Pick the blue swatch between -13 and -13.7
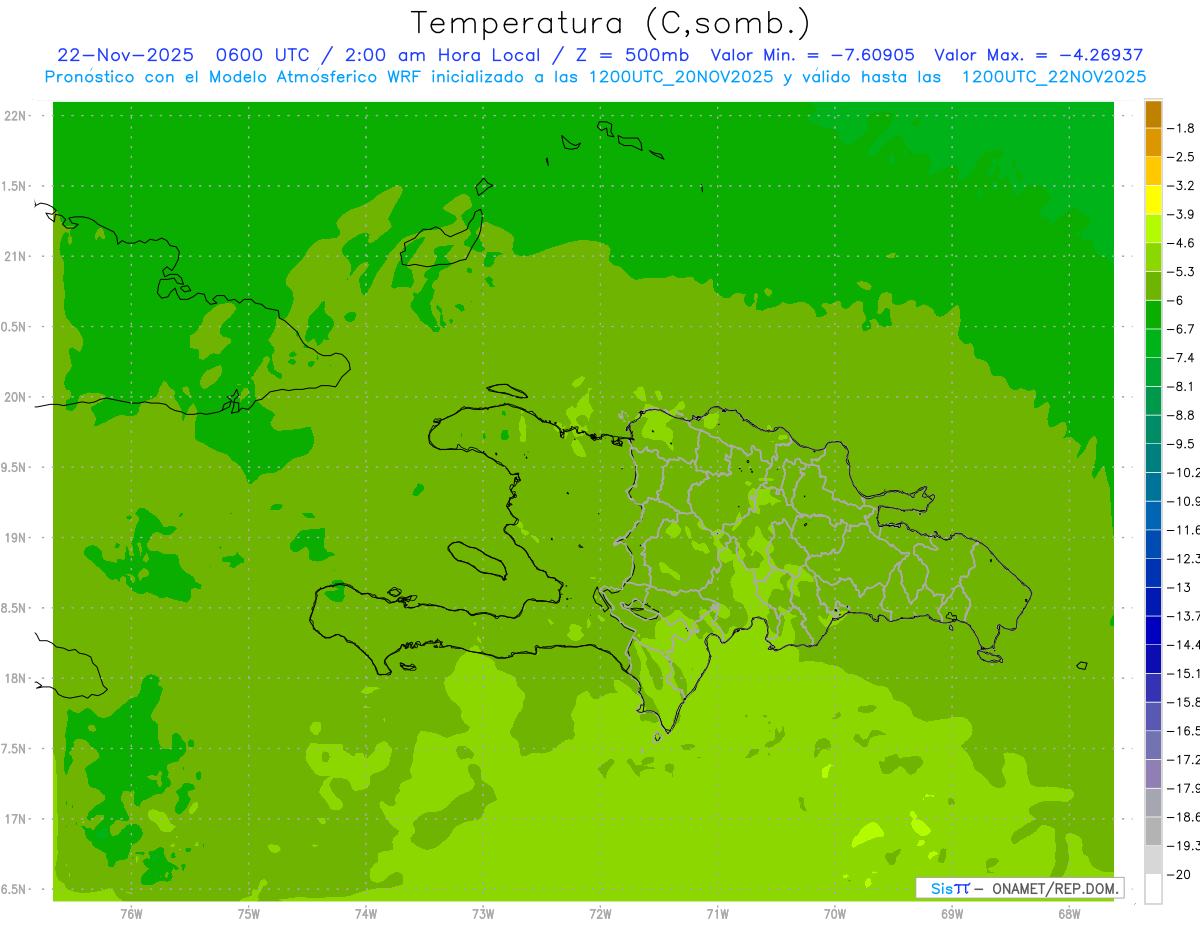 tap(1153, 601)
